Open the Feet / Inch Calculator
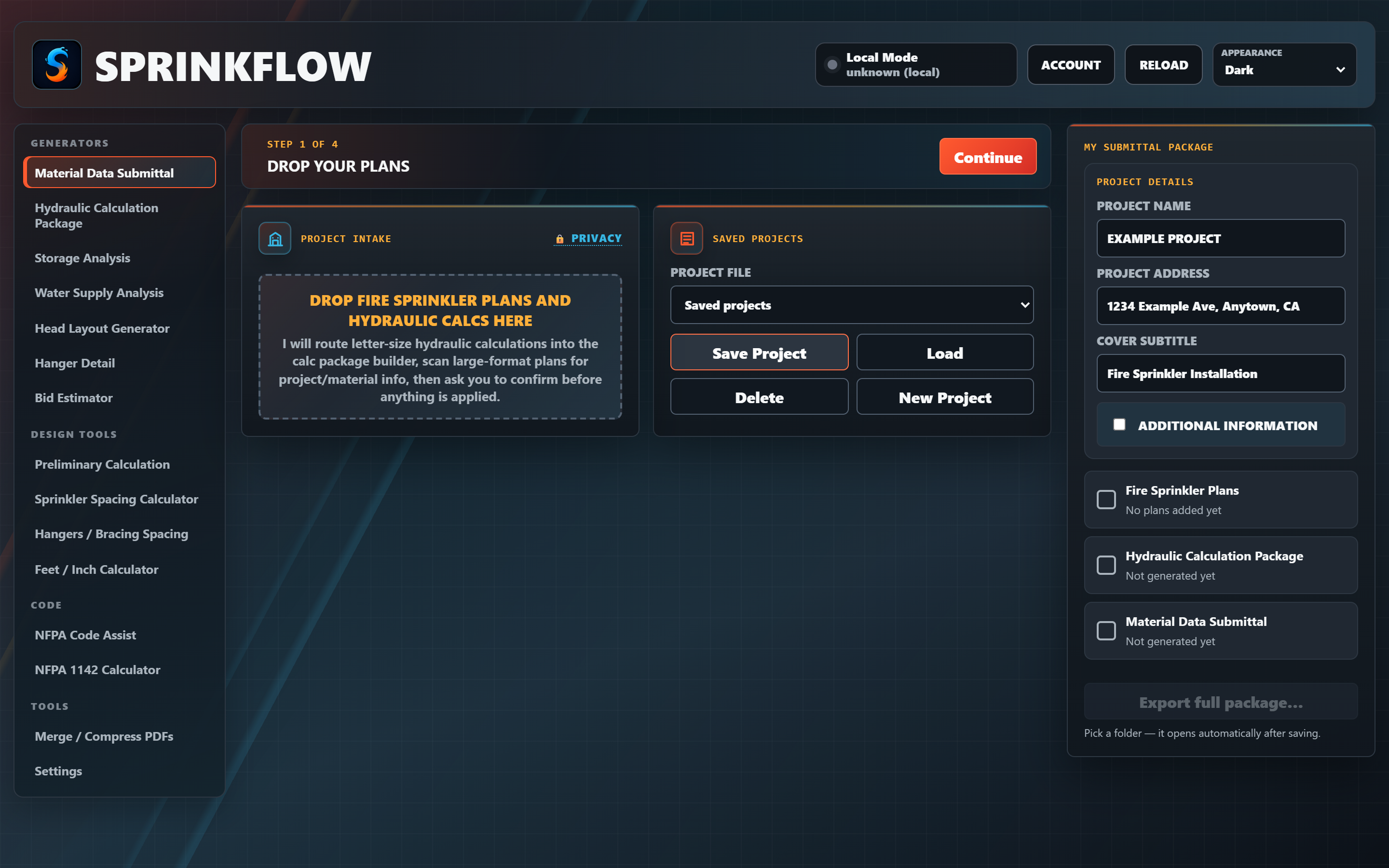The height and width of the screenshot is (868, 1389). pyautogui.click(x=120, y=570)
